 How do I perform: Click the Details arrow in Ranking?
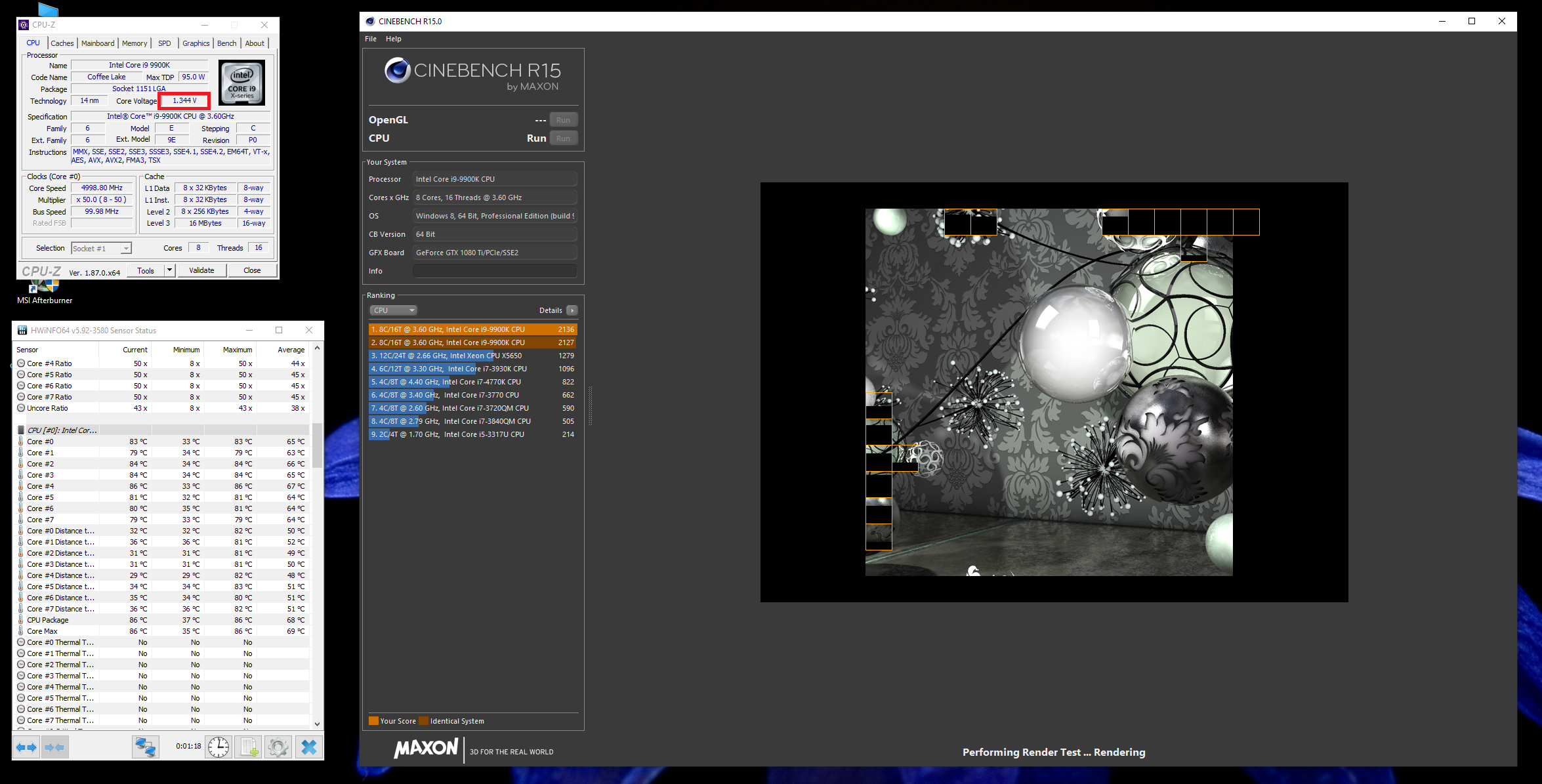click(572, 310)
